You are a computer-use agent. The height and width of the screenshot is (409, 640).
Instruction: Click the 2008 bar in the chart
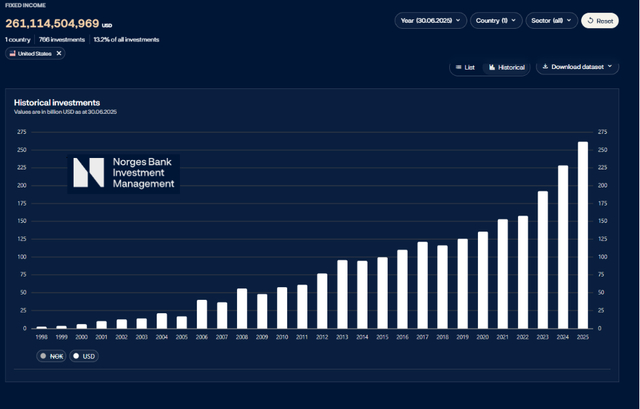coord(242,309)
